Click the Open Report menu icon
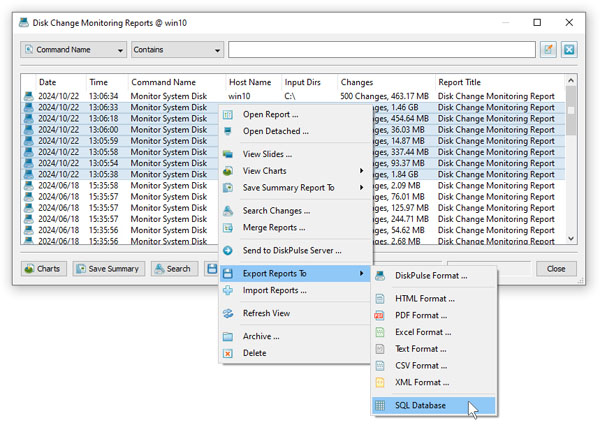Screen dimensions: 600x425 (x=228, y=114)
